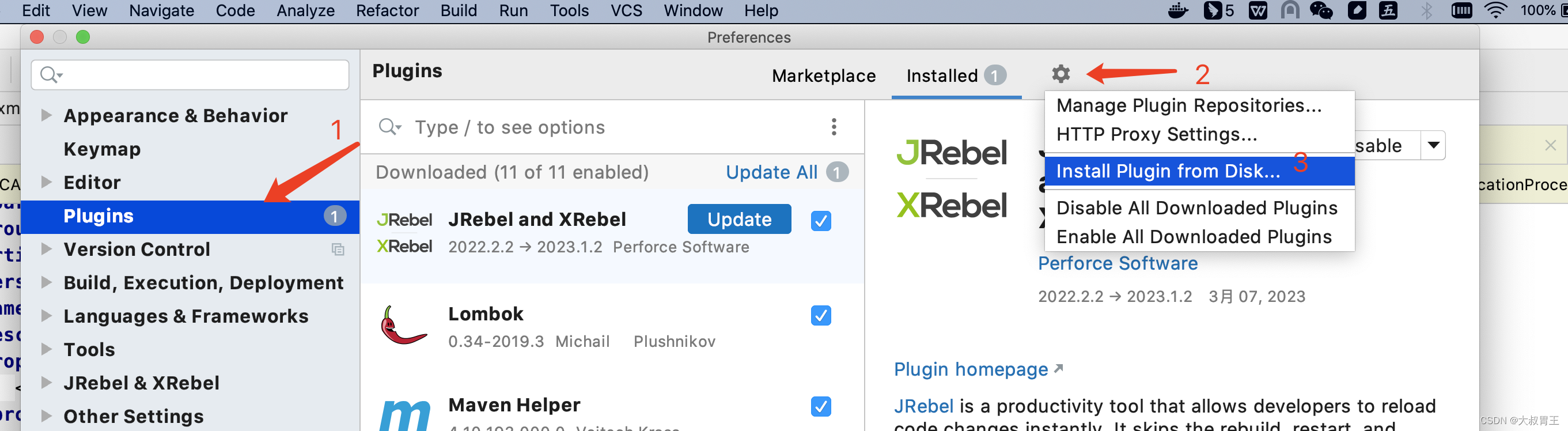The image size is (1568, 431).
Task: Open the Plugin homepage link
Action: [971, 369]
